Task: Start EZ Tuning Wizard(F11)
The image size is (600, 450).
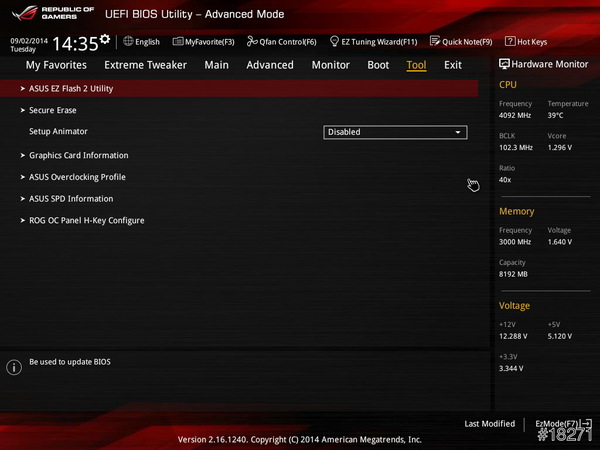Action: point(373,42)
